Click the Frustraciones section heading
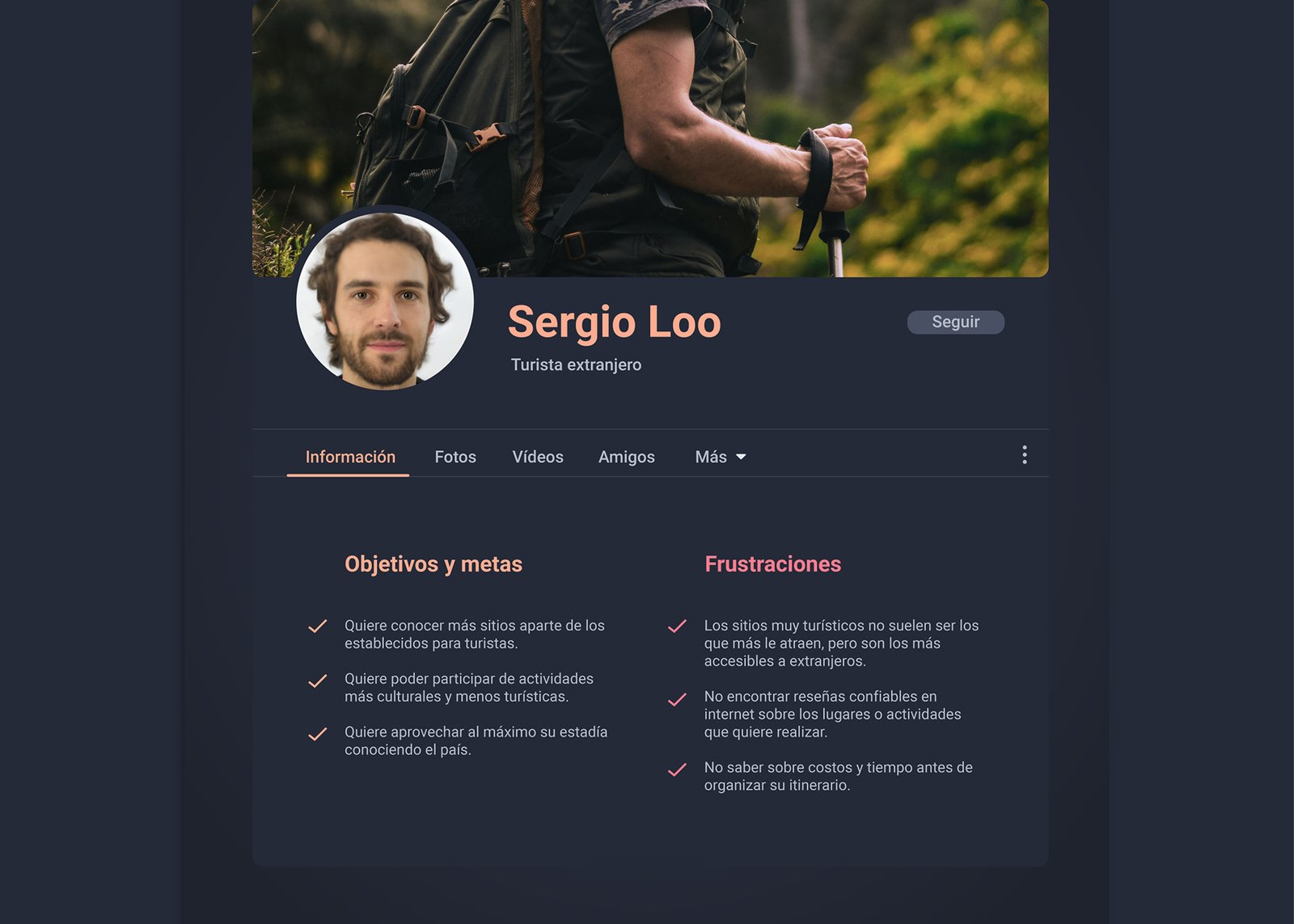1294x924 pixels. [772, 564]
